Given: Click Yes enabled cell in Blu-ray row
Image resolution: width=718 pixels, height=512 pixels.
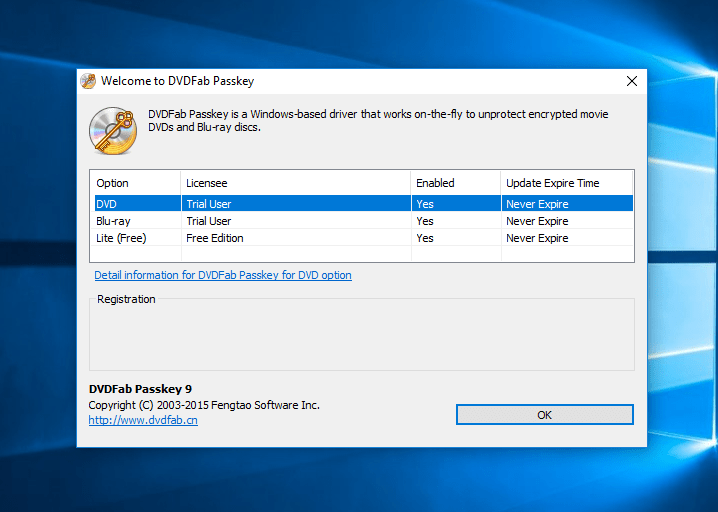Looking at the screenshot, I should (x=425, y=221).
